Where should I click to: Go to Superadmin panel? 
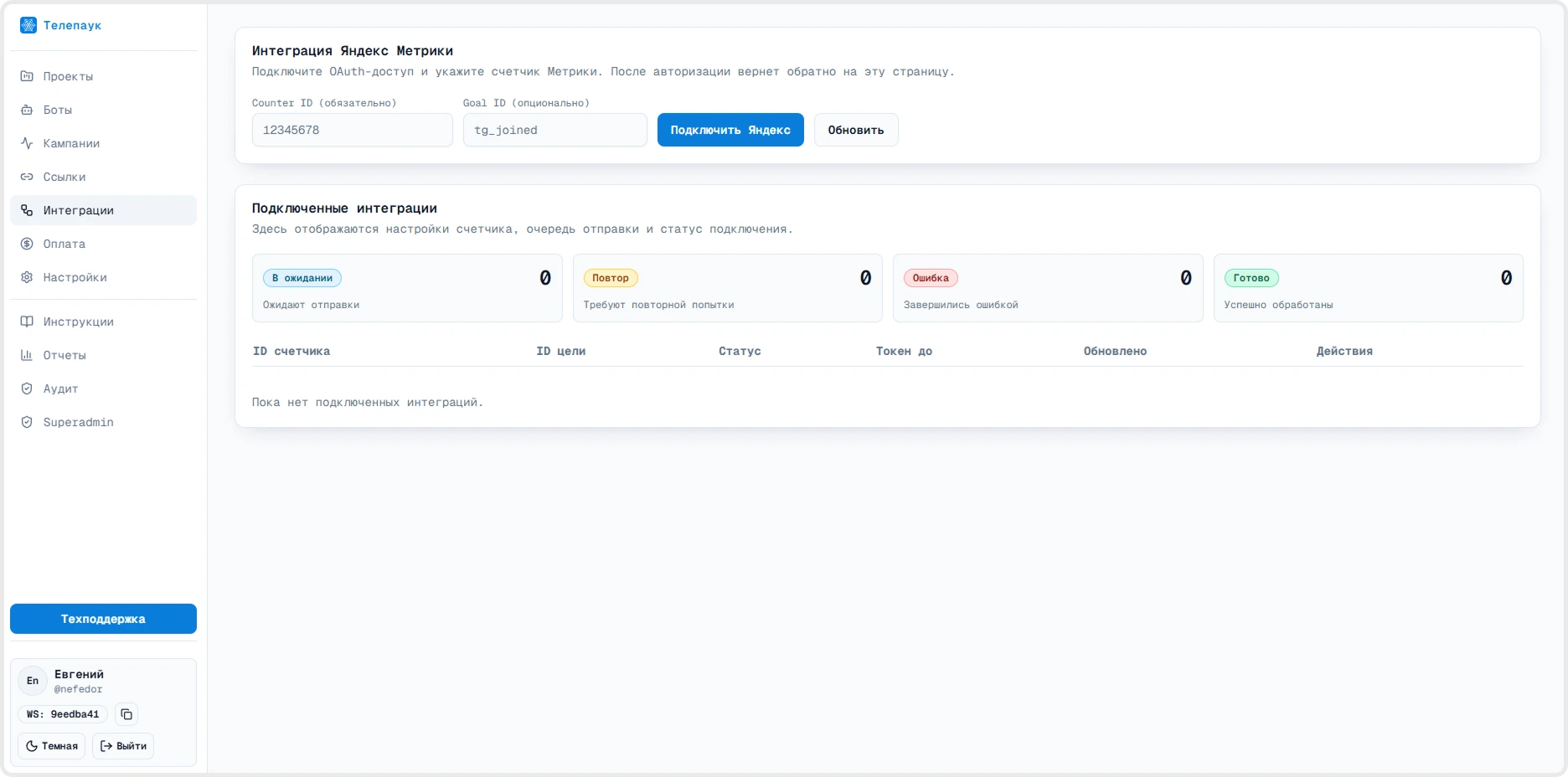click(103, 422)
